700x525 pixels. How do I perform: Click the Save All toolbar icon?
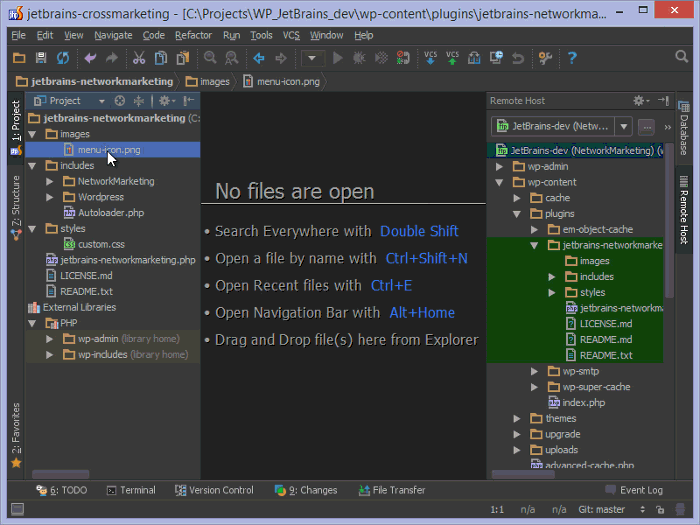[41, 58]
